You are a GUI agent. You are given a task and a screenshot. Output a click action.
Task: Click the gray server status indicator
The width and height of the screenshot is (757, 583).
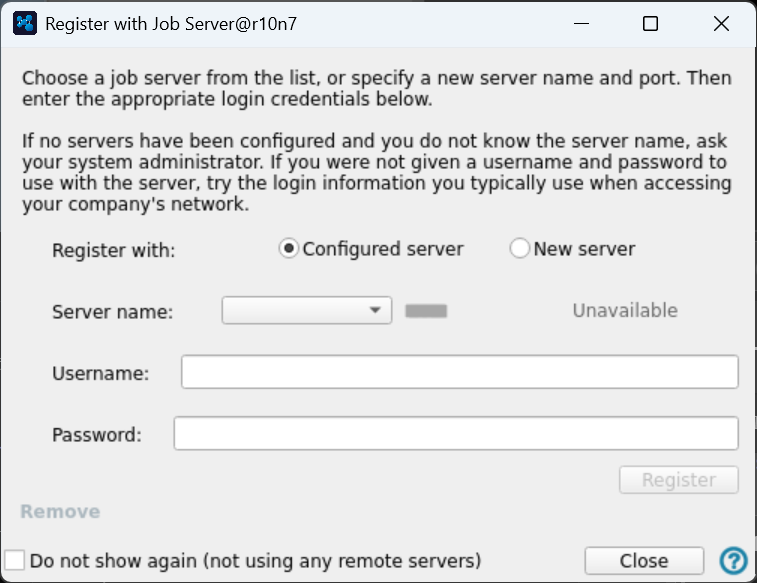[426, 311]
